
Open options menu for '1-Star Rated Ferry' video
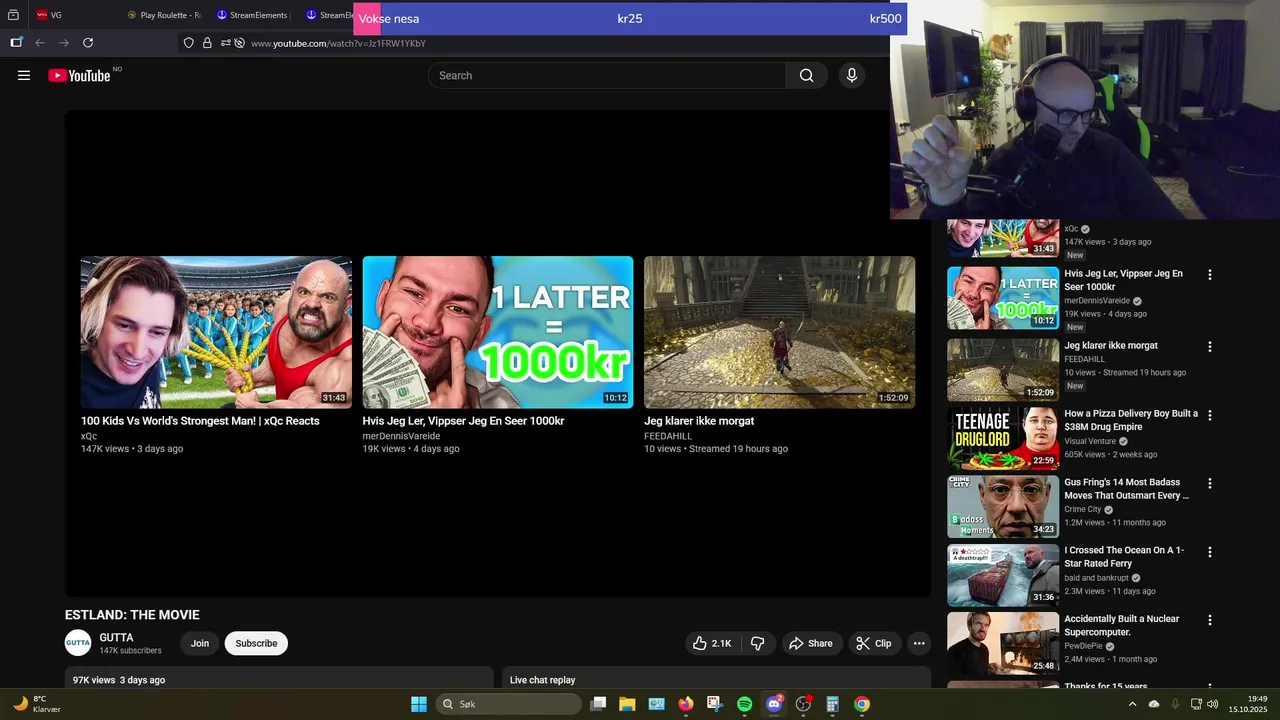(1210, 552)
